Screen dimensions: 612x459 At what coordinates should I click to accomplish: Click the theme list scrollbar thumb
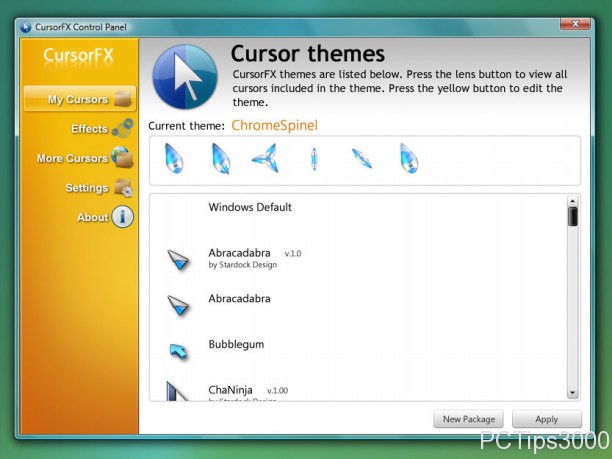[572, 217]
